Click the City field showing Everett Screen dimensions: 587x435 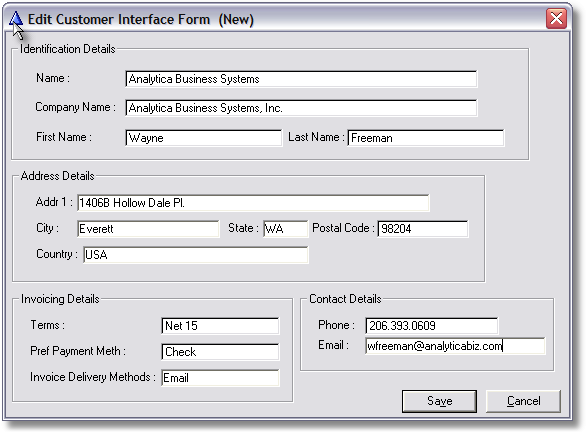(x=148, y=229)
